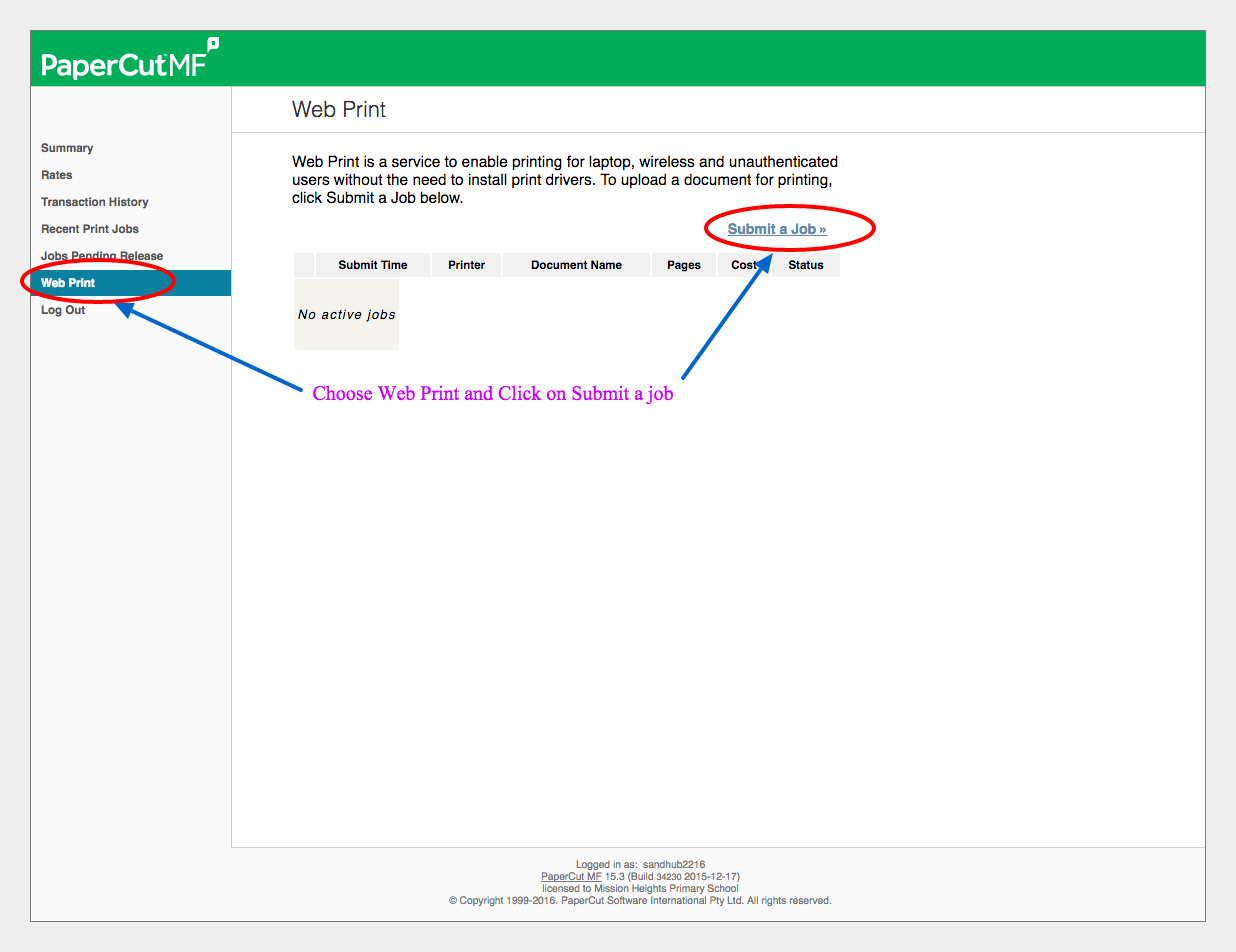Open Transaction History from the sidebar

click(95, 202)
